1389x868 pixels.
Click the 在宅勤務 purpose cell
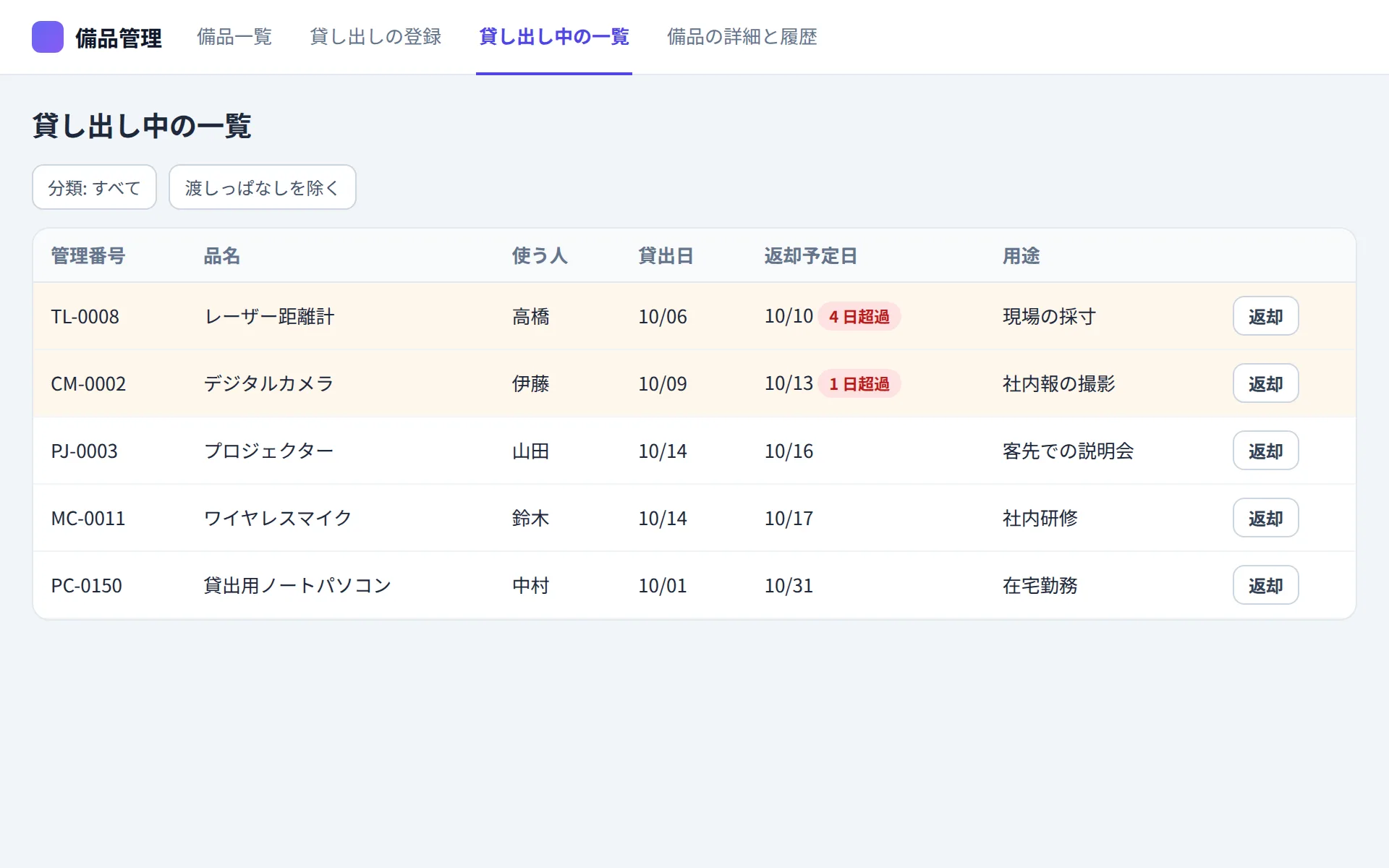[1040, 586]
